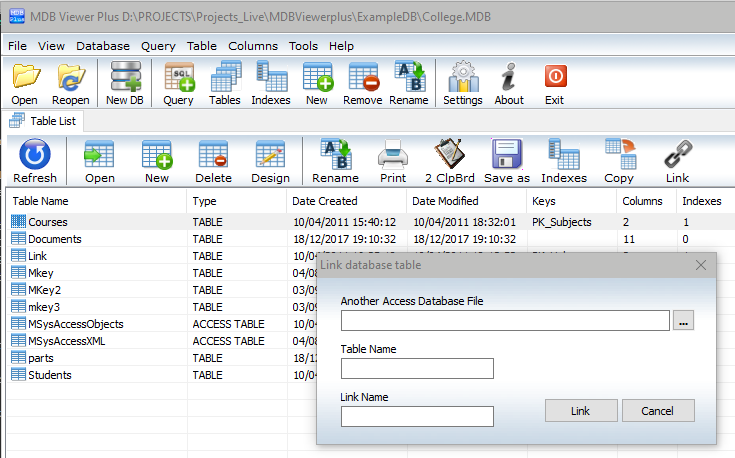
Task: Click the Tables icon in main toolbar
Action: (x=225, y=83)
